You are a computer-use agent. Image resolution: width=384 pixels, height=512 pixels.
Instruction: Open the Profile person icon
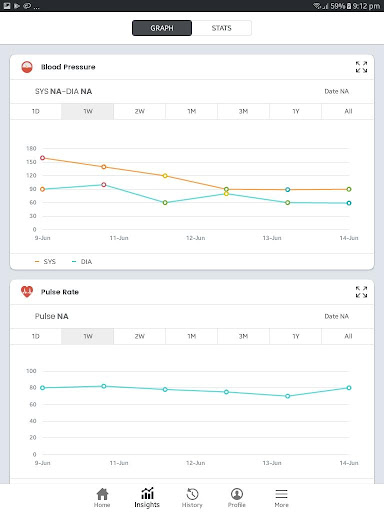click(237, 494)
